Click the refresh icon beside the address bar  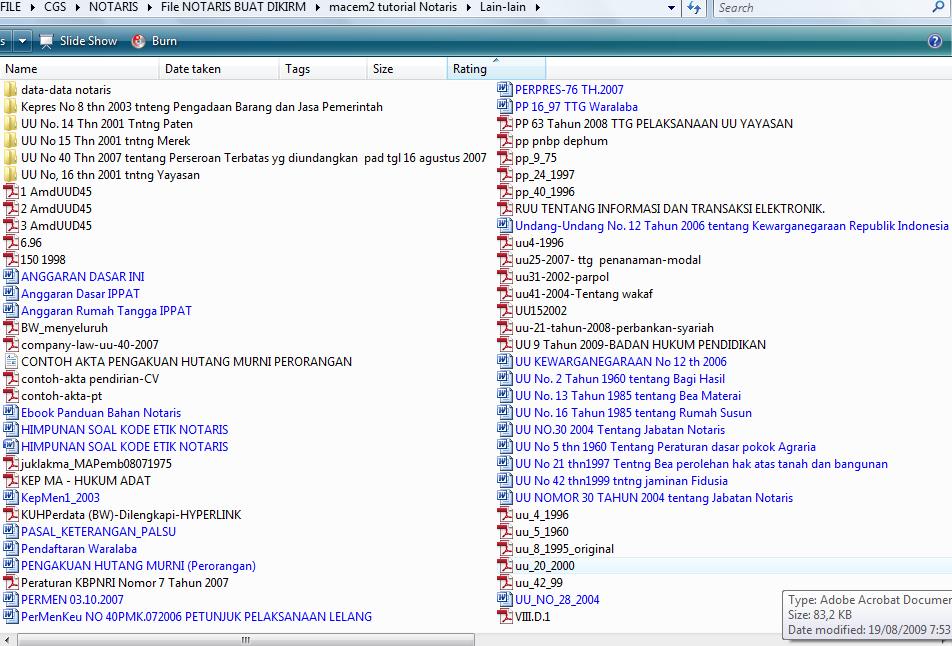[x=693, y=8]
